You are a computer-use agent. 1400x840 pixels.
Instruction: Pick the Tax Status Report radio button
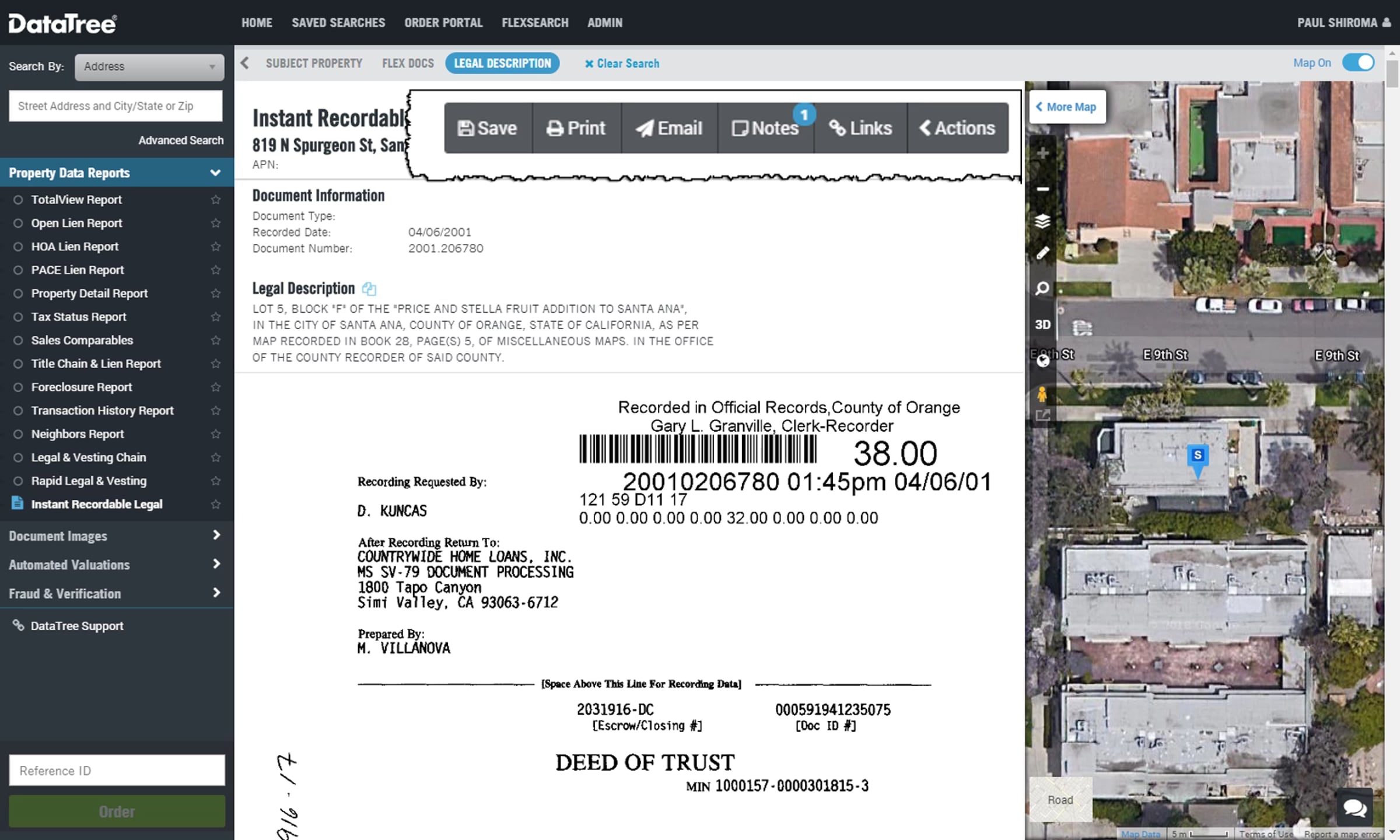point(18,317)
